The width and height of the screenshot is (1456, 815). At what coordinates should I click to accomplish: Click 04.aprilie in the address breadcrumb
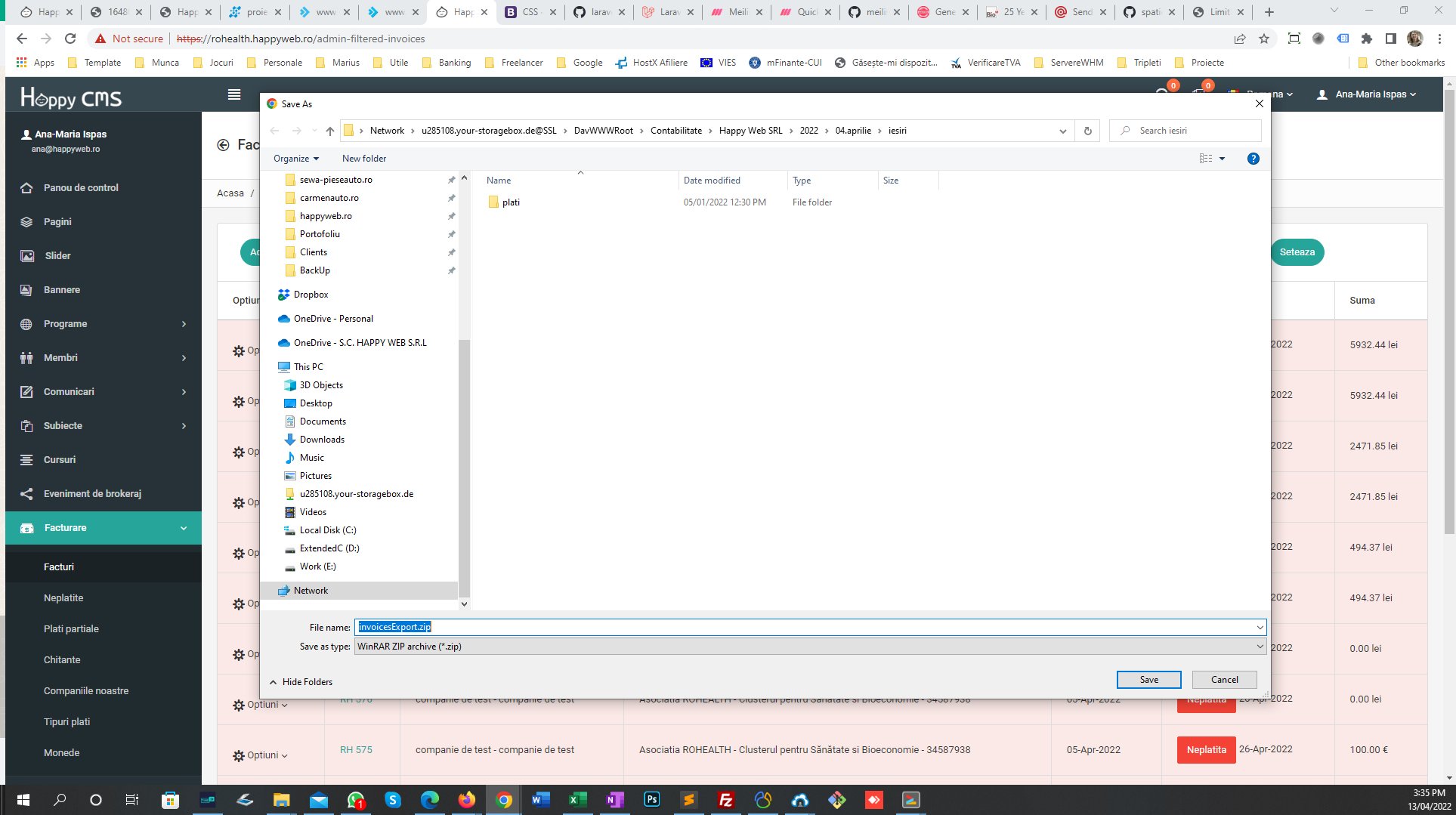[853, 131]
